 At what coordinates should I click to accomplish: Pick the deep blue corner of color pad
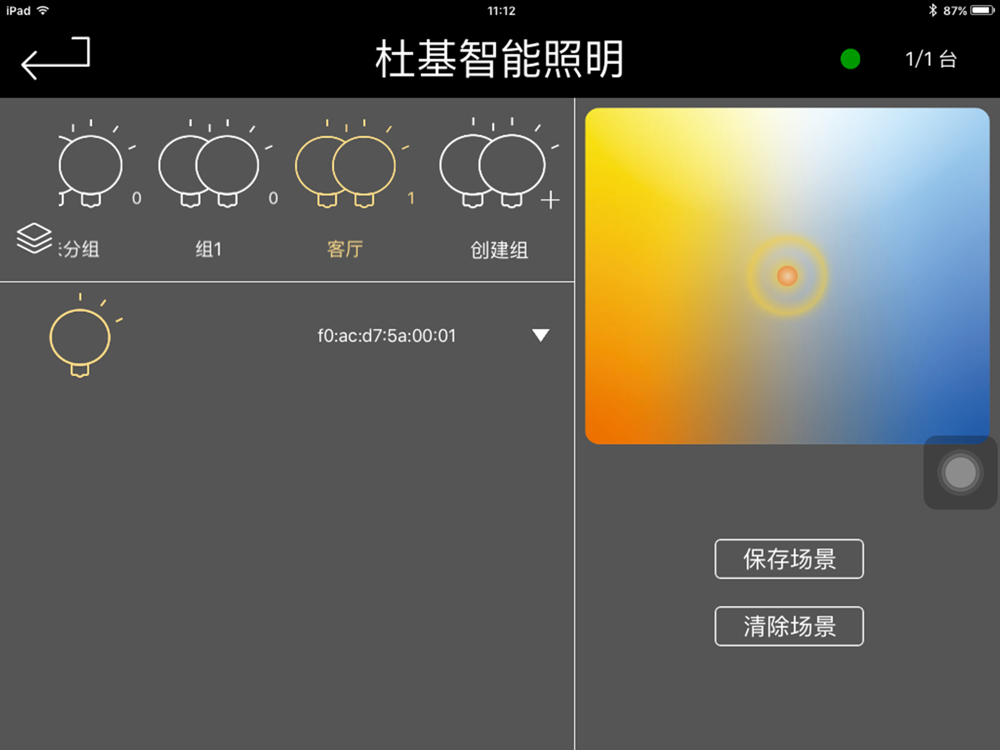[973, 427]
